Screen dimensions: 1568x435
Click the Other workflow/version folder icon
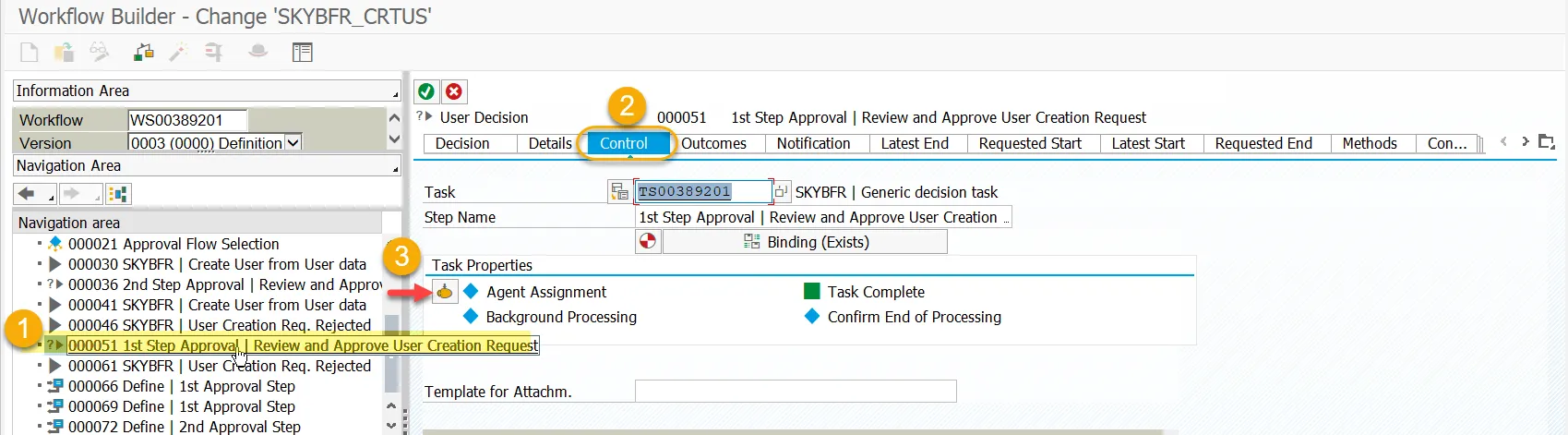click(x=64, y=53)
